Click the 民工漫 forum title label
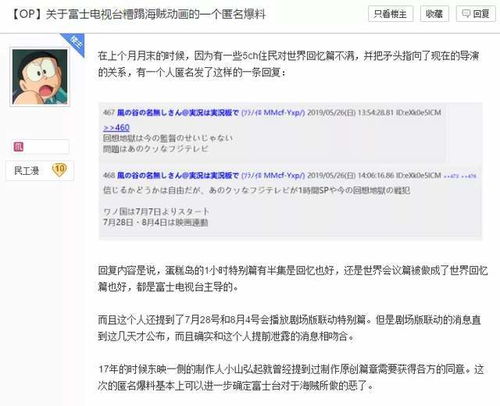The width and height of the screenshot is (500, 406). pos(27,171)
